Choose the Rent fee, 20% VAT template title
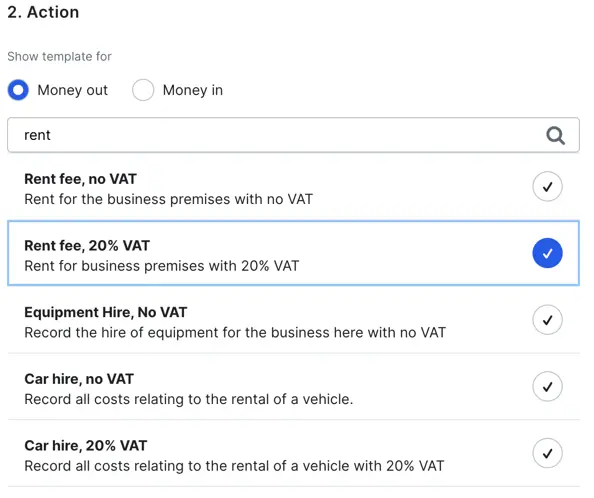 click(x=87, y=245)
